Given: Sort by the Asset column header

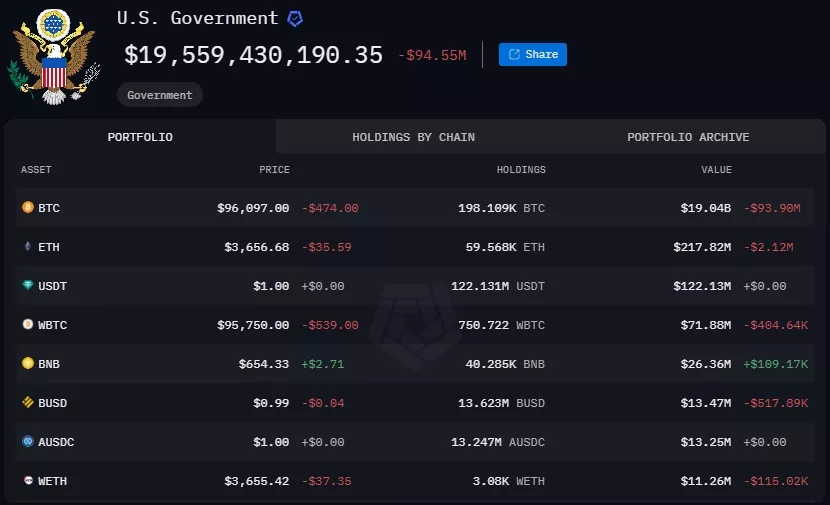Looking at the screenshot, I should [x=36, y=170].
